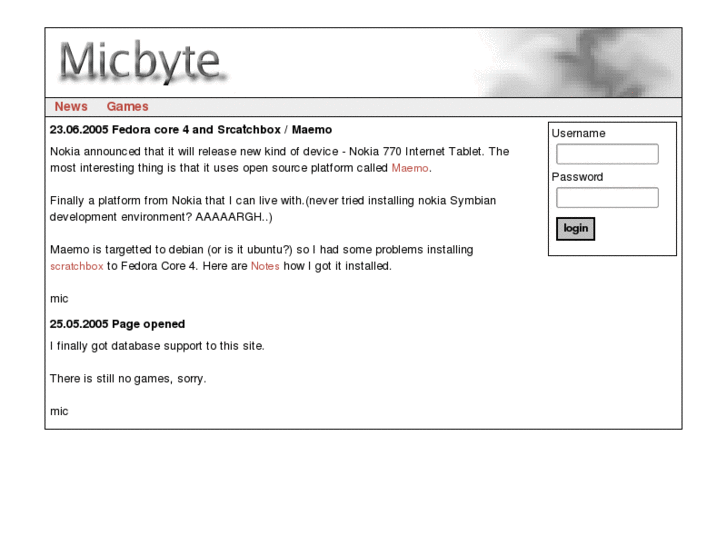The image size is (727, 545).
Task: Select the heading '25.05.2005 Page opened'
Action: coord(117,324)
